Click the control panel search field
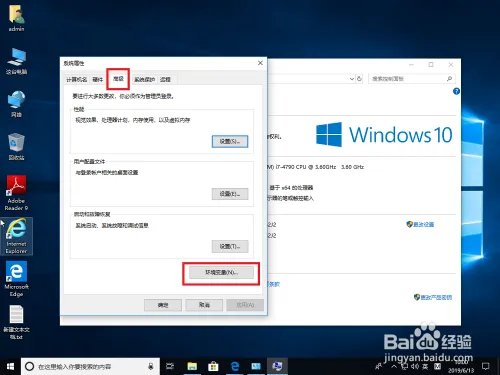The image size is (500, 375). [x=412, y=79]
